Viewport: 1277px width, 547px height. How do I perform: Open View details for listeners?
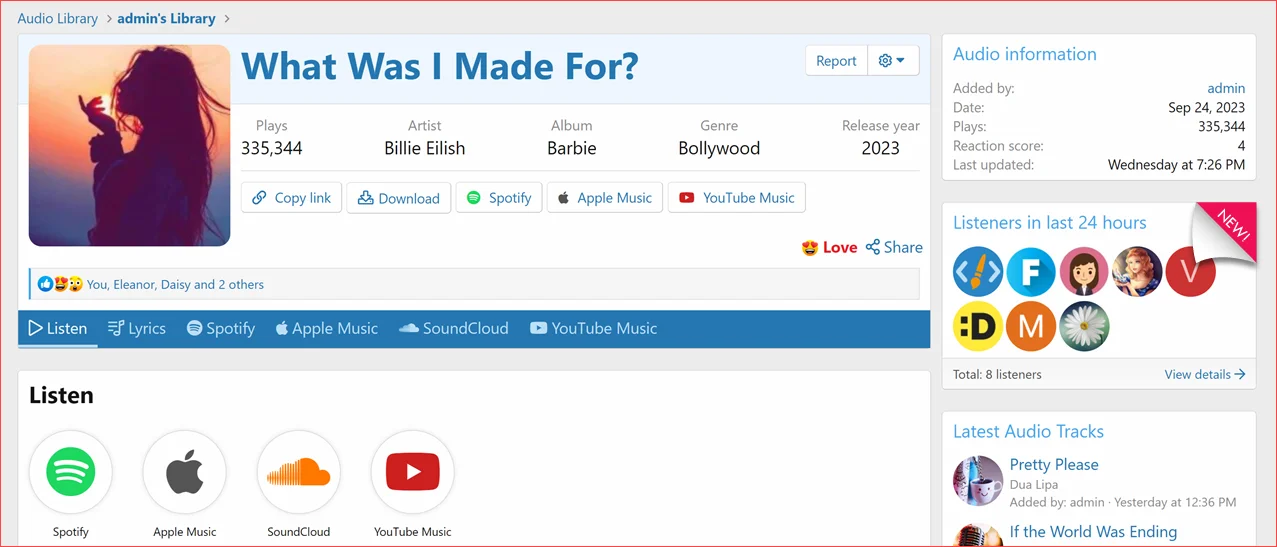click(1204, 374)
